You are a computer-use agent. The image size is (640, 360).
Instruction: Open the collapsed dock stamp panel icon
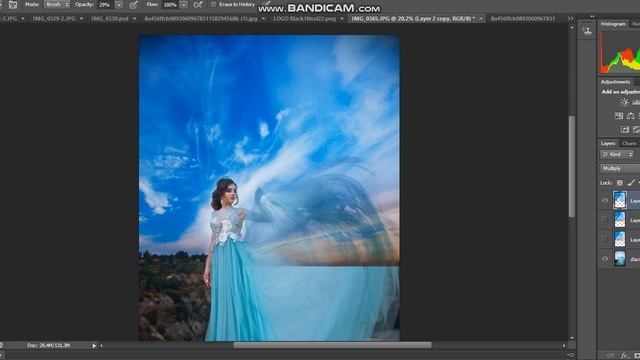pyautogui.click(x=587, y=31)
